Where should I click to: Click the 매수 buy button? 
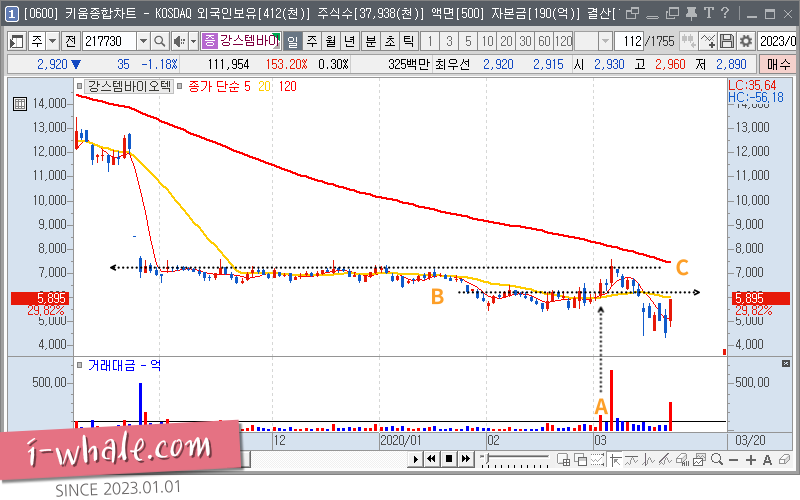coord(779,64)
